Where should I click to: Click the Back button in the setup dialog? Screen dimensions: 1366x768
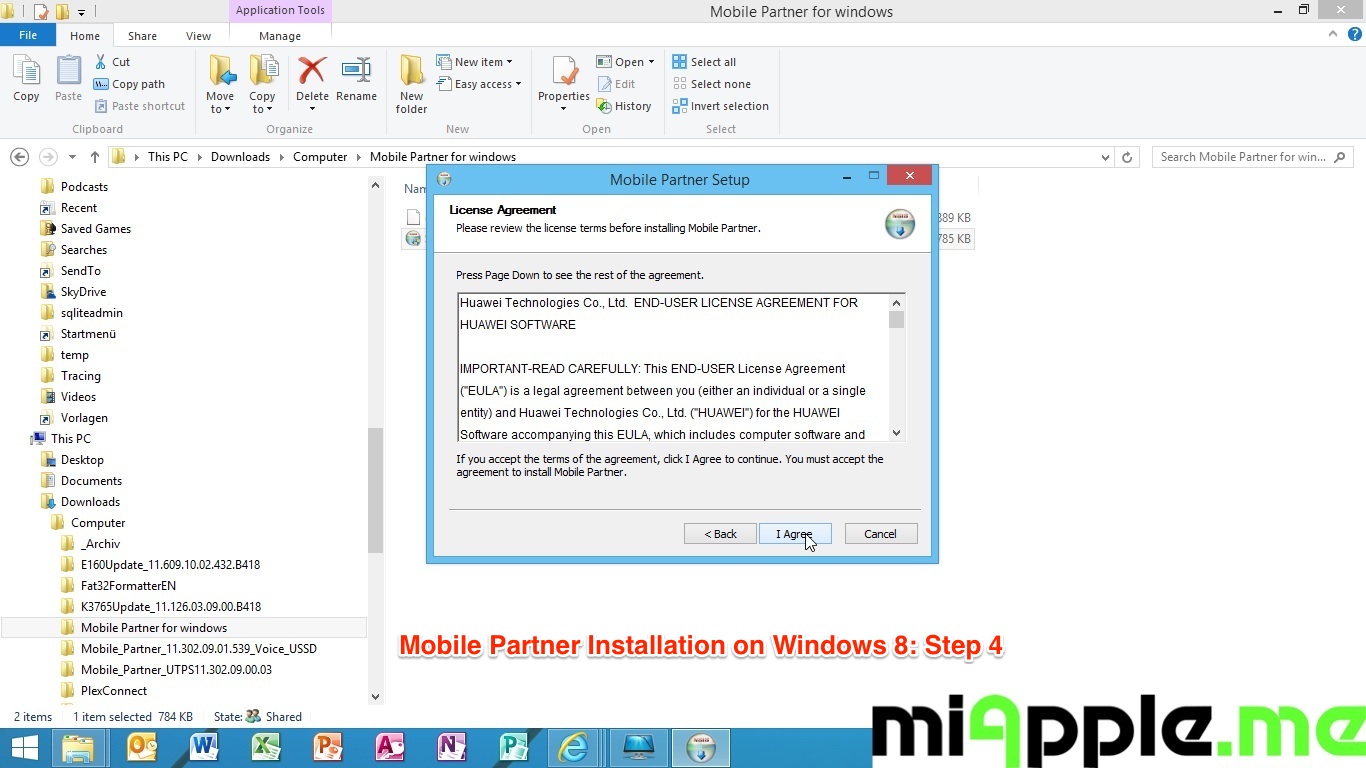[x=720, y=534]
